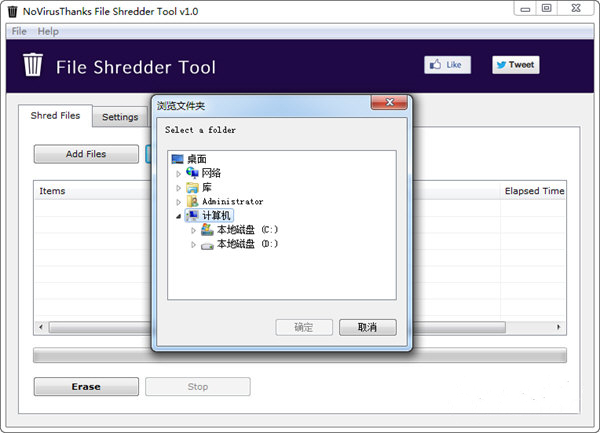
Task: Select local disk C: drive icon
Action: pos(207,229)
